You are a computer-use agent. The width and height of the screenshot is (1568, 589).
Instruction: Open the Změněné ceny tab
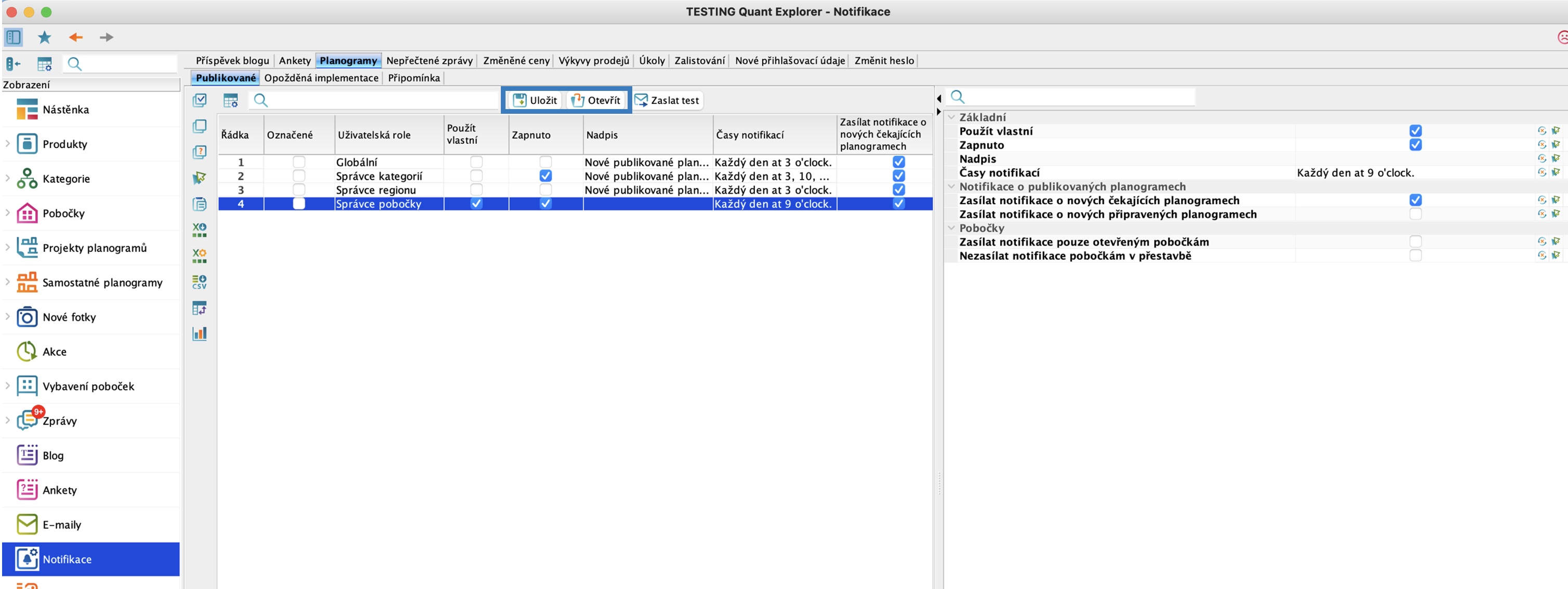point(516,60)
